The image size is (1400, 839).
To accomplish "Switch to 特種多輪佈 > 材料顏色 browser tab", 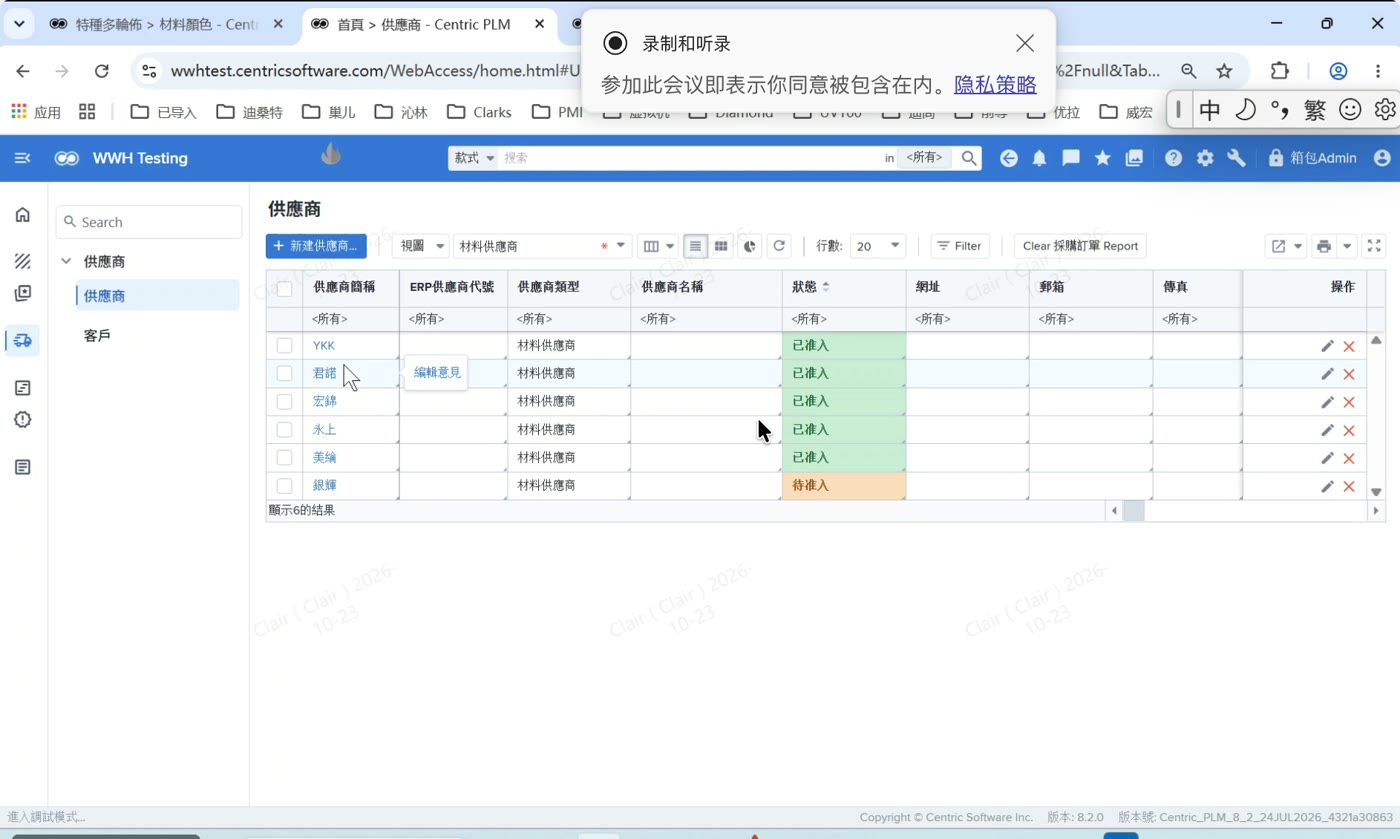I will (x=166, y=24).
